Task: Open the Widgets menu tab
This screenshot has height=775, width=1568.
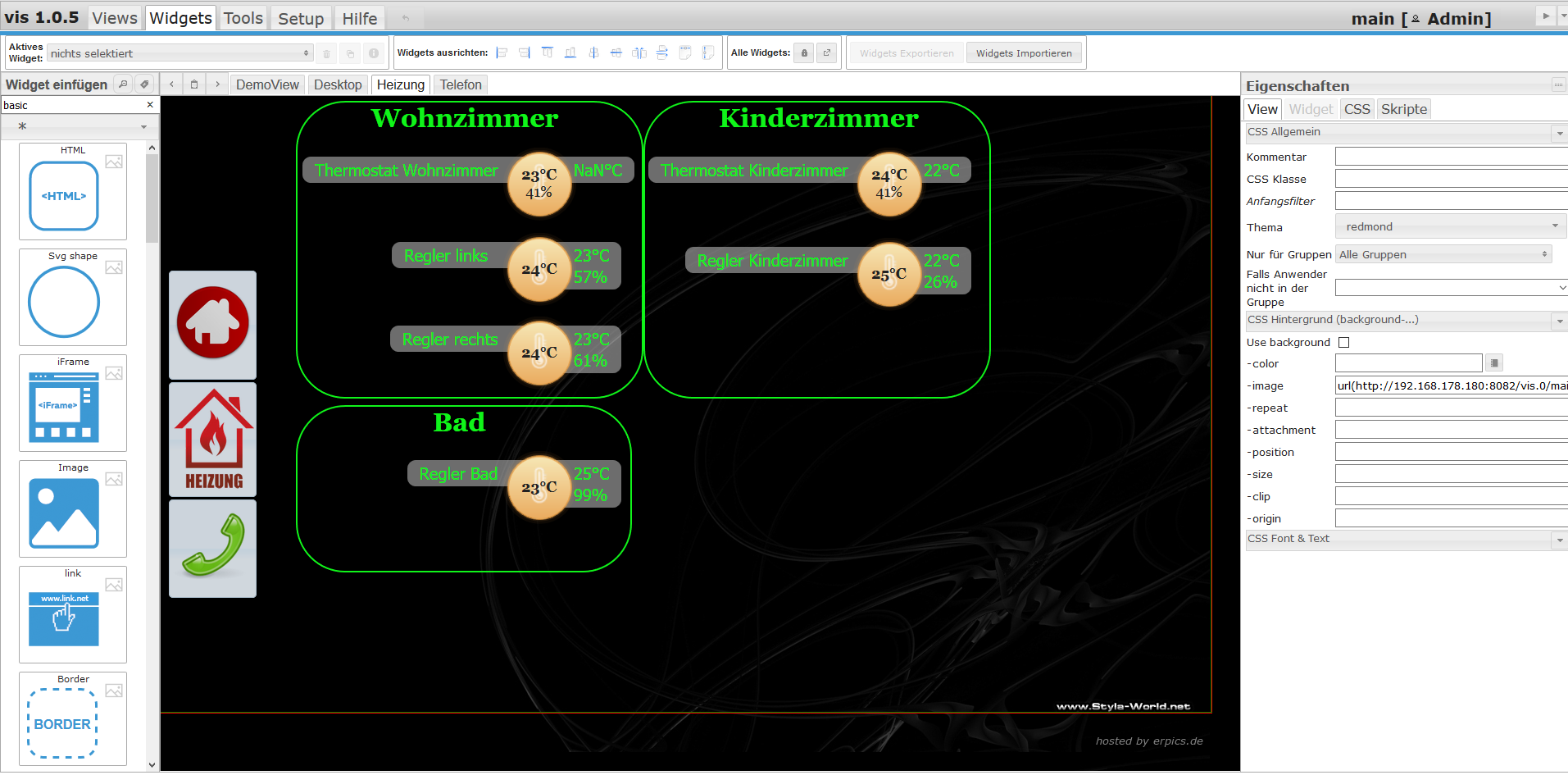Action: 181,18
